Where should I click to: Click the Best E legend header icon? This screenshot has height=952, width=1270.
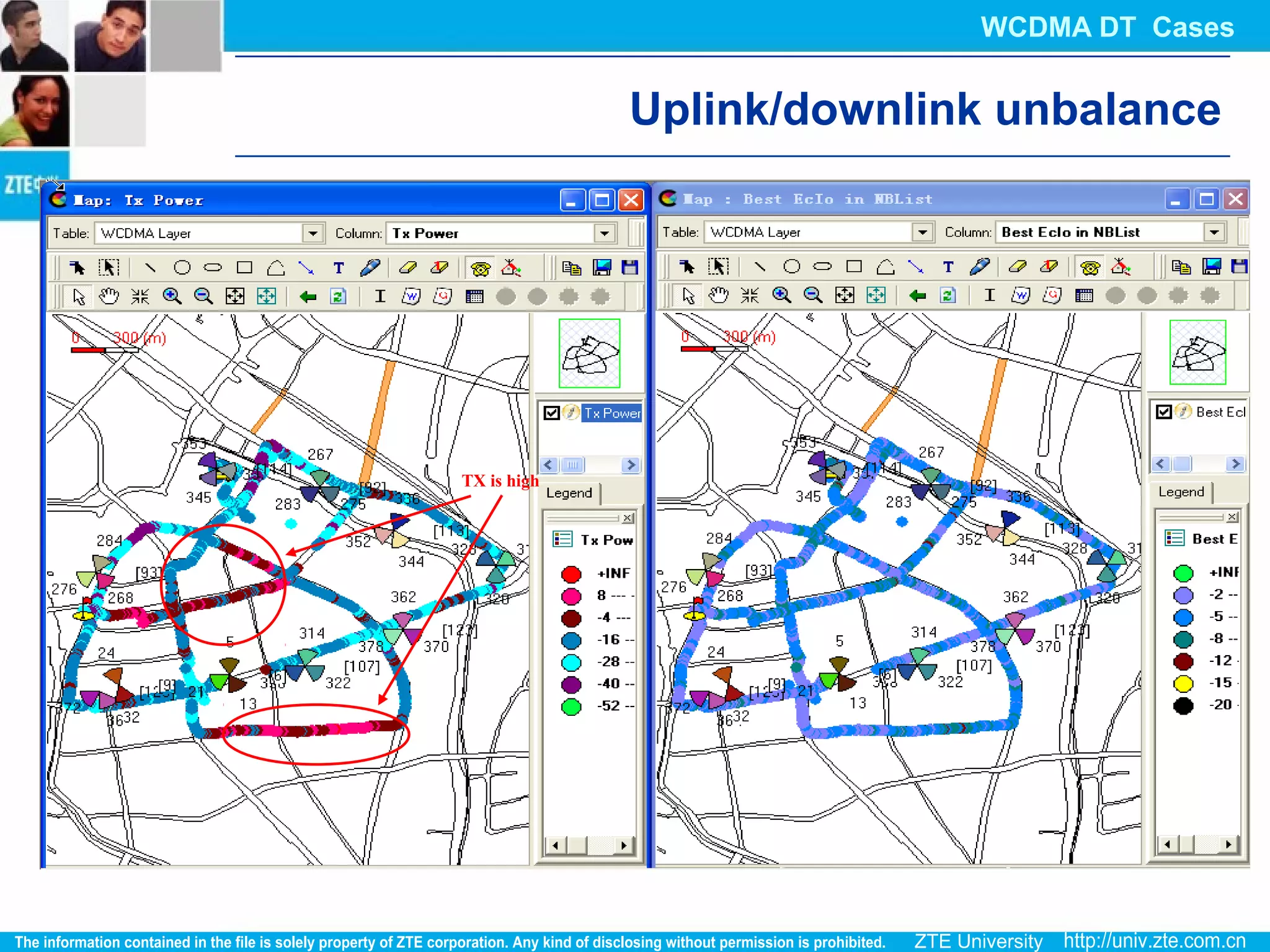pyautogui.click(x=1175, y=539)
